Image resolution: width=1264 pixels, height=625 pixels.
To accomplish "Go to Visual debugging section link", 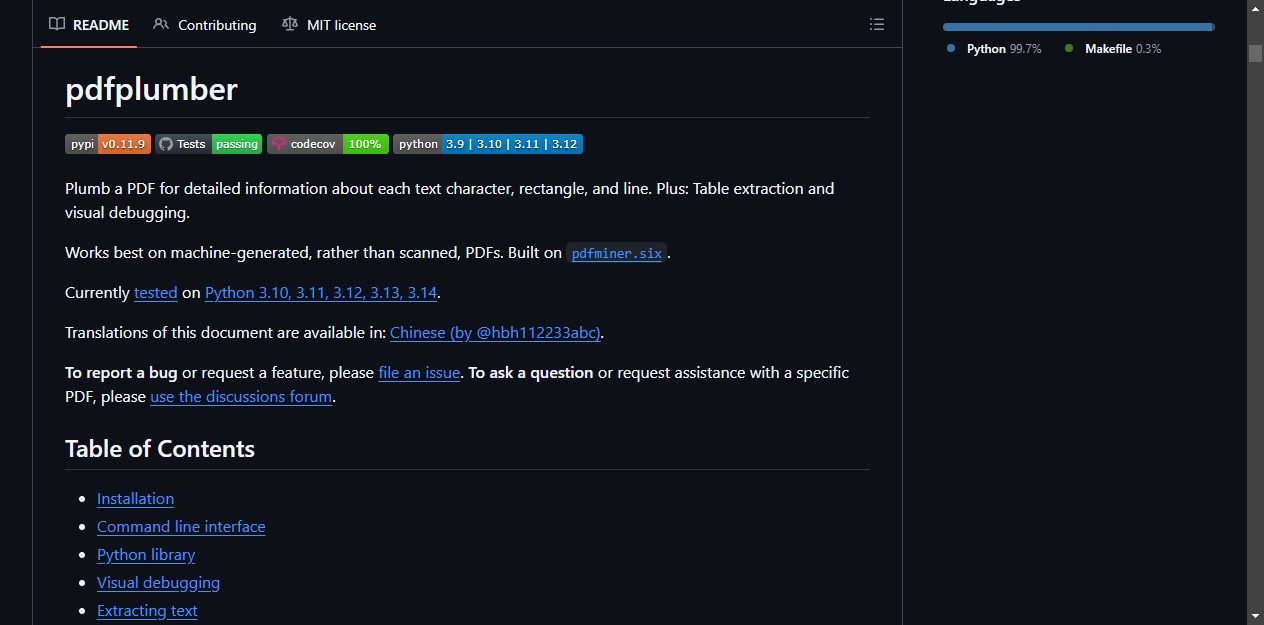I will coord(158,583).
